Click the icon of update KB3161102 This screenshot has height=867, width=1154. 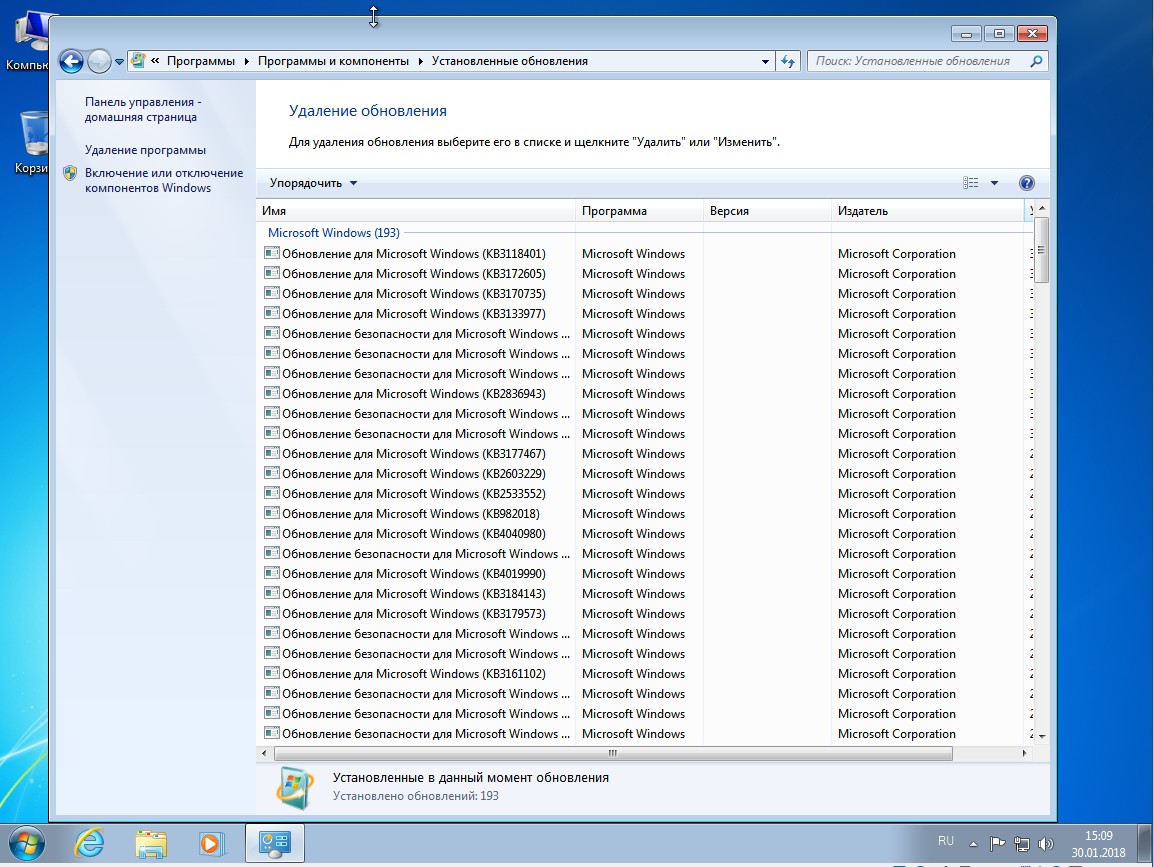pos(272,673)
